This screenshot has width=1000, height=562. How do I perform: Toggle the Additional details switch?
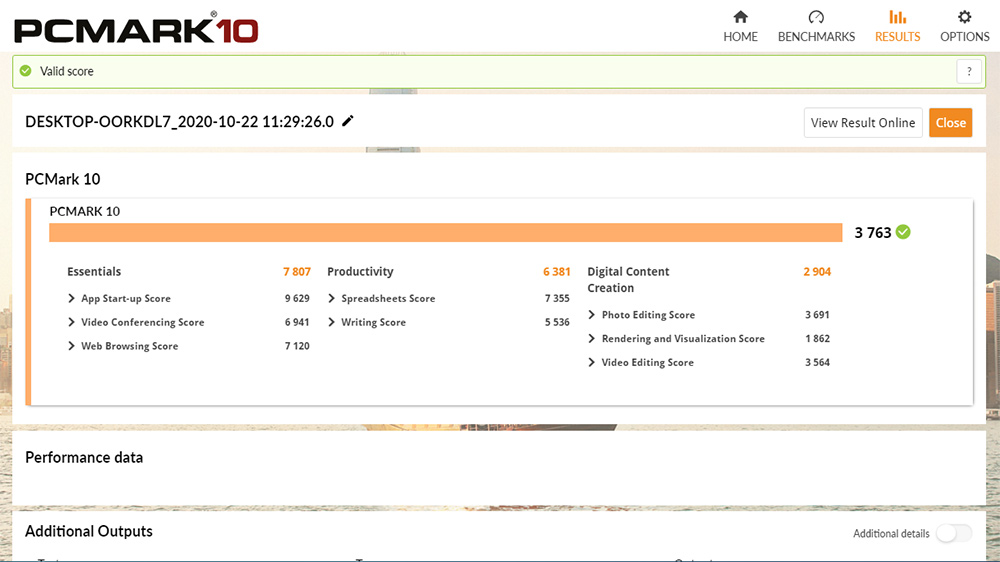point(953,533)
